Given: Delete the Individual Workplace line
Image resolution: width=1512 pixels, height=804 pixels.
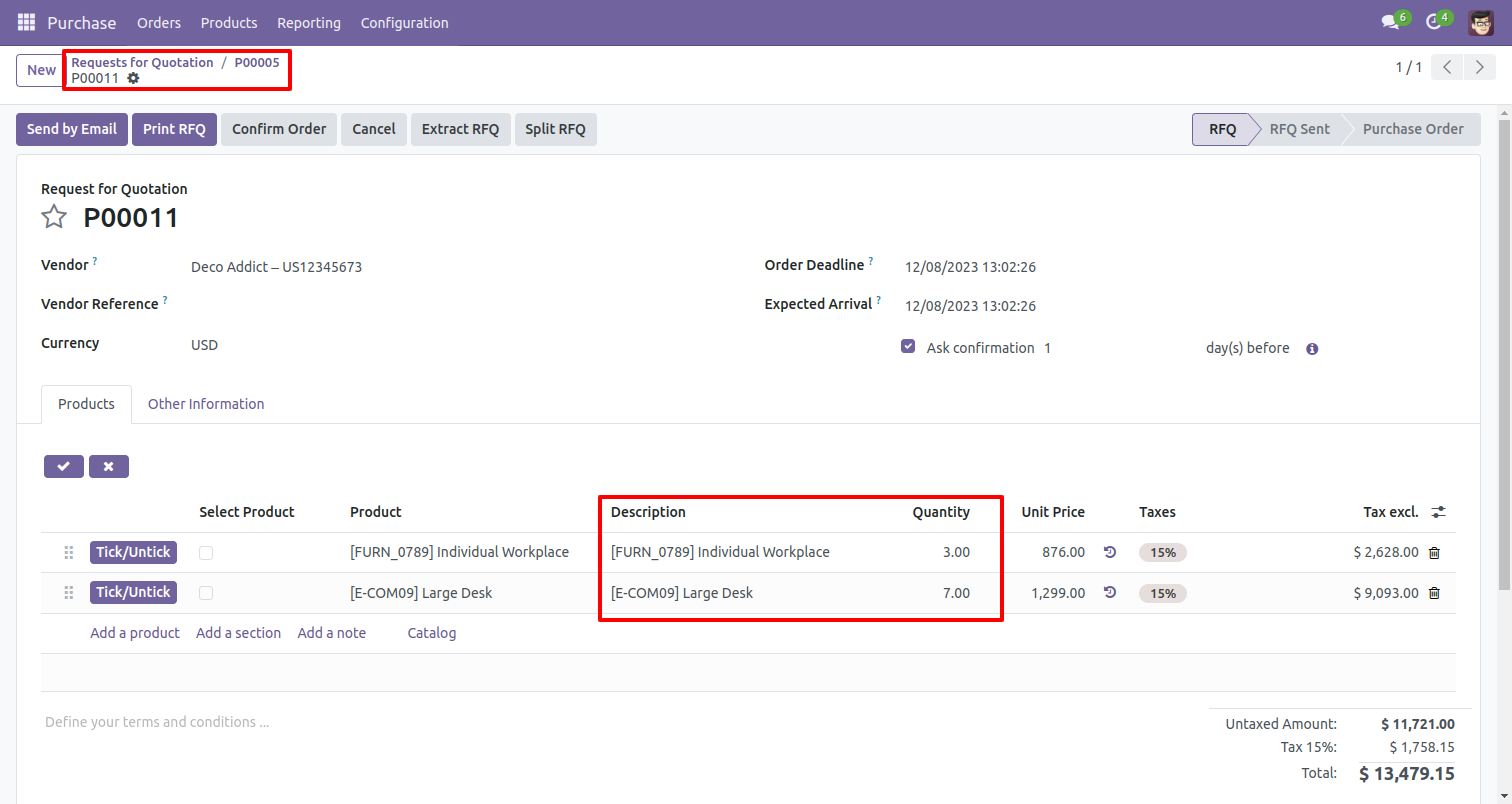Looking at the screenshot, I should pos(1434,552).
